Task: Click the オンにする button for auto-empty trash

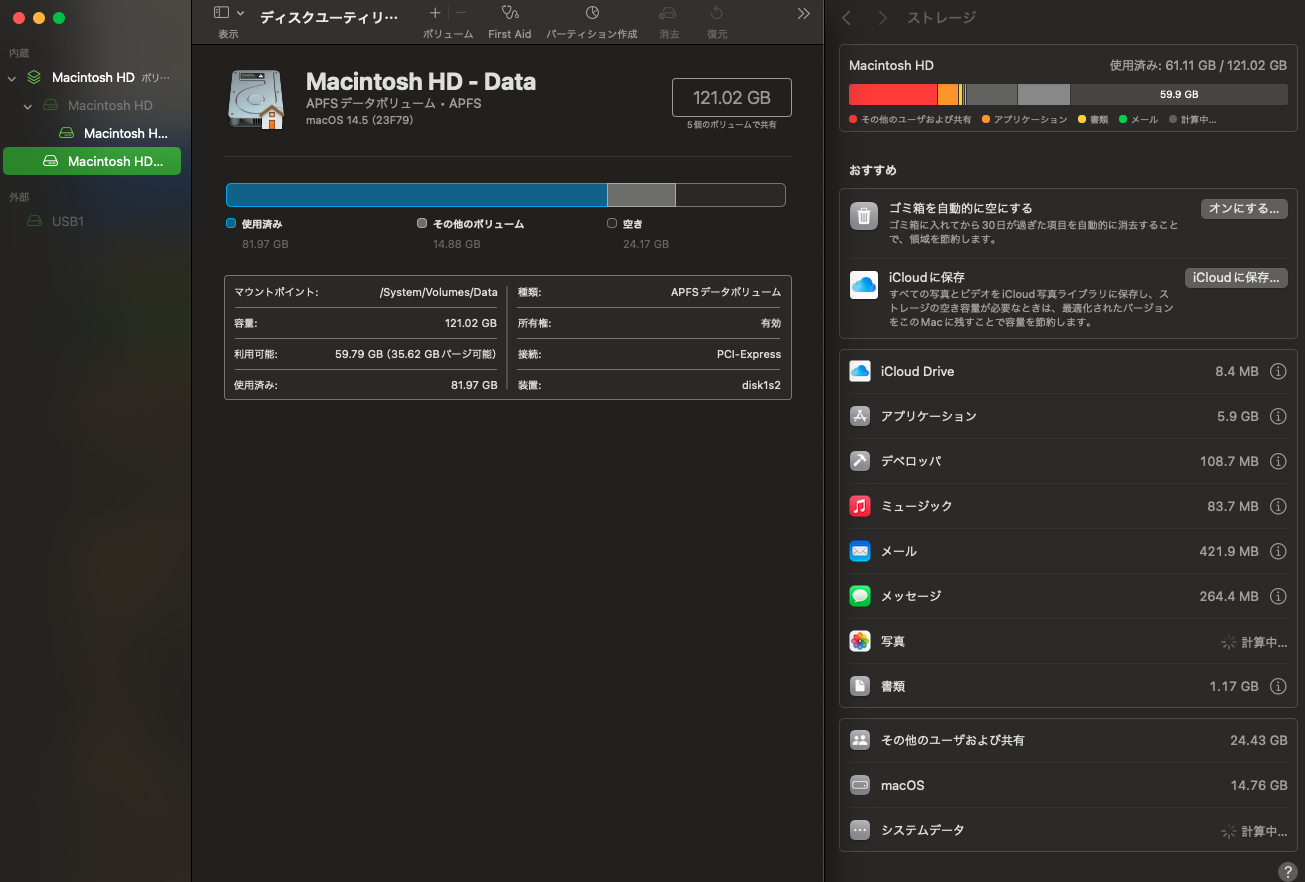Action: pos(1243,209)
